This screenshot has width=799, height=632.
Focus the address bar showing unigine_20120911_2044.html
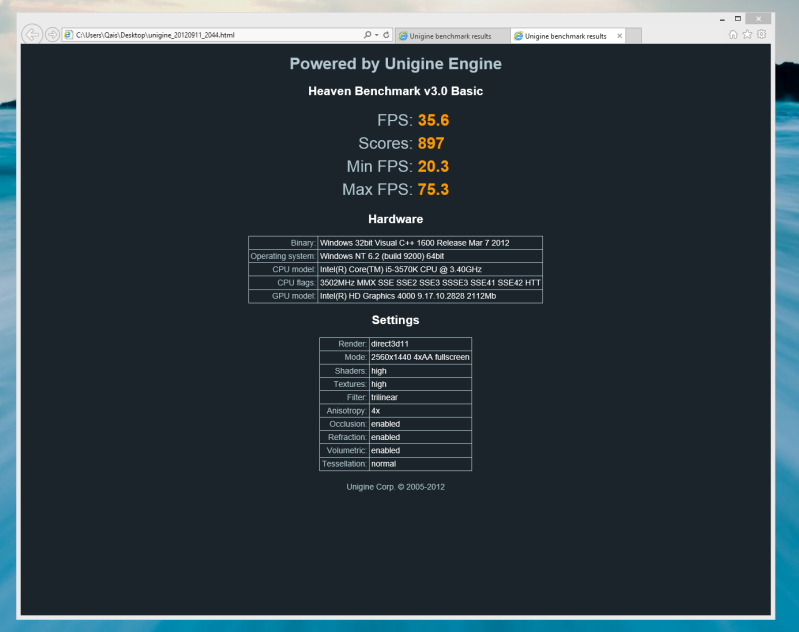pyautogui.click(x=200, y=35)
